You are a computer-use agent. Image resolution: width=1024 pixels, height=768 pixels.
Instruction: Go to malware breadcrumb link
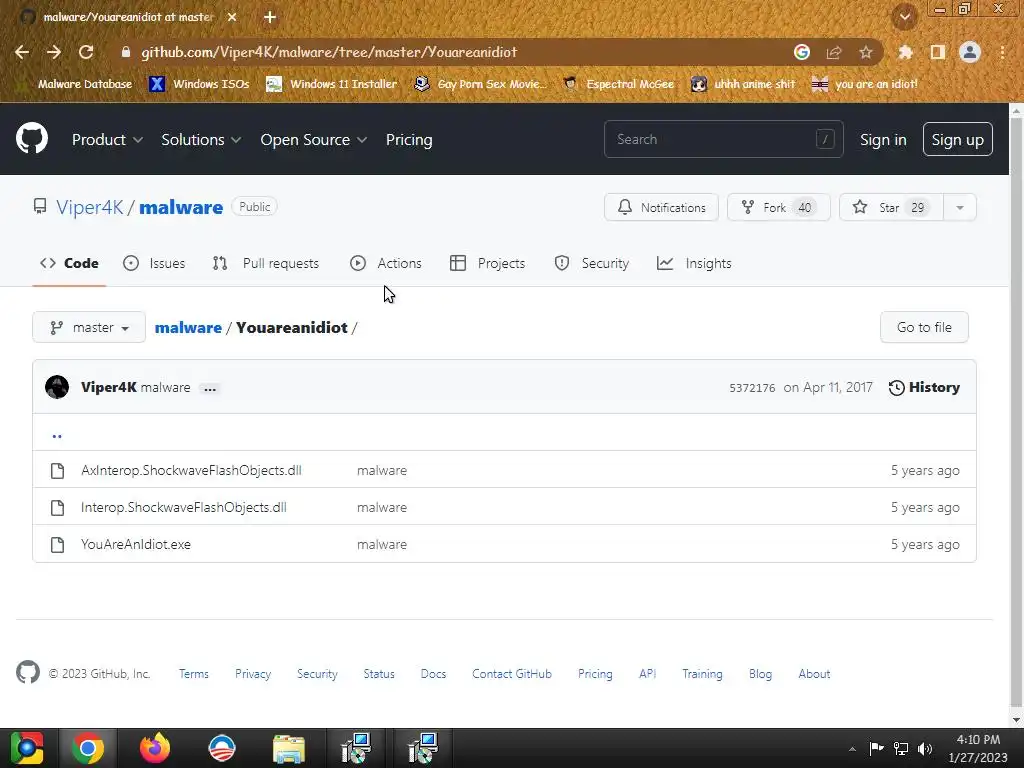[188, 327]
